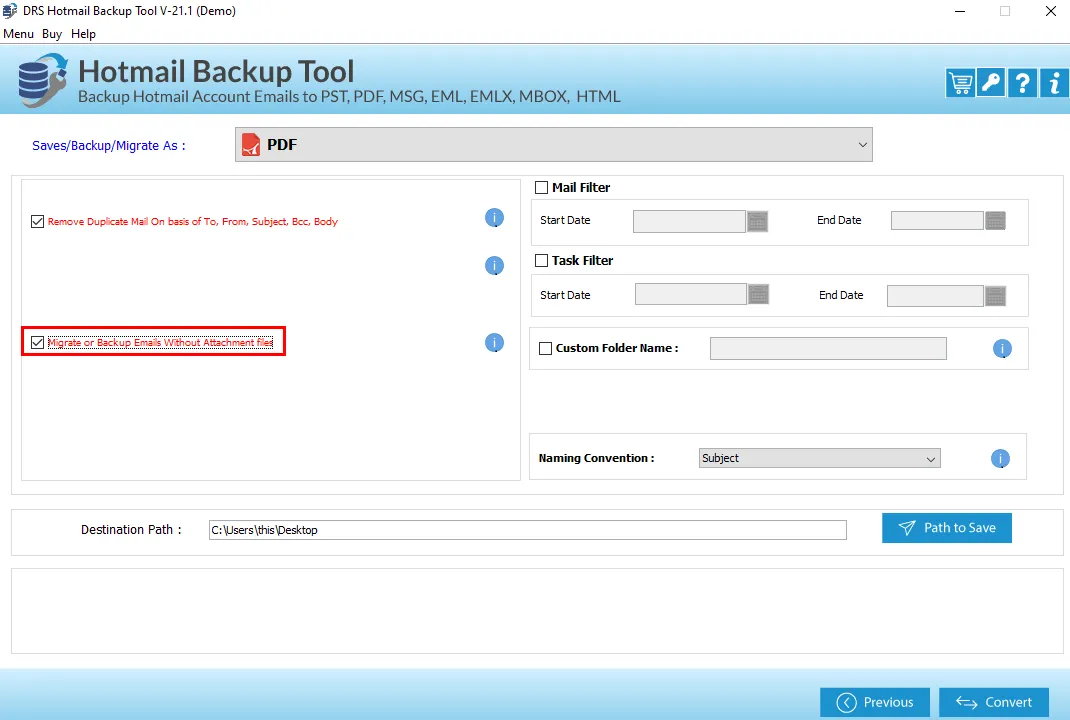Show info for Migrate Without Attachment option
The width and height of the screenshot is (1070, 720).
point(494,343)
